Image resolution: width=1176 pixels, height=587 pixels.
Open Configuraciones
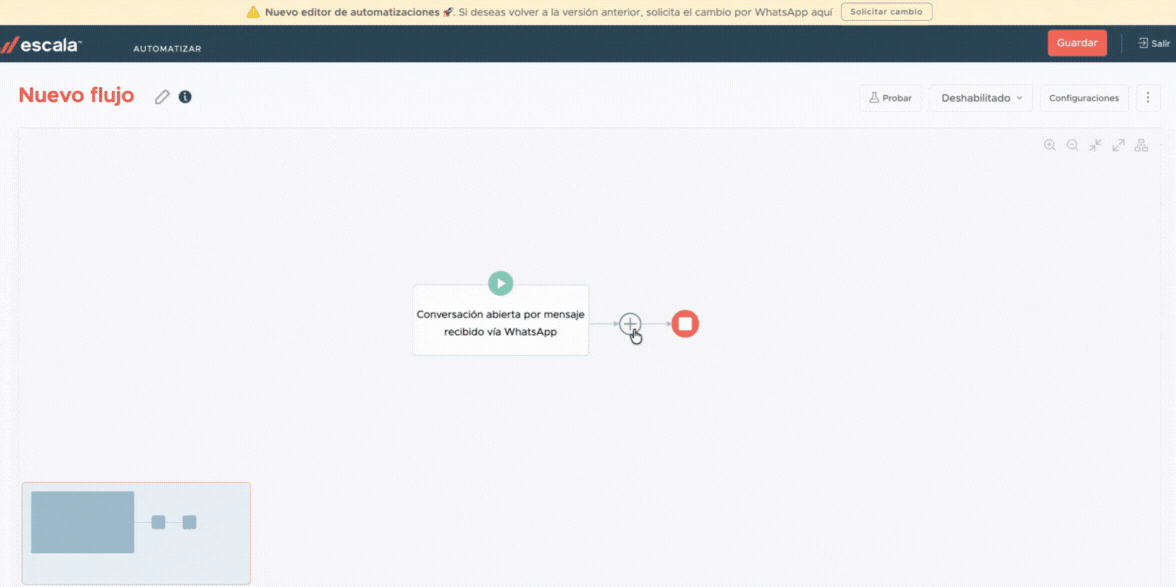(x=1084, y=98)
